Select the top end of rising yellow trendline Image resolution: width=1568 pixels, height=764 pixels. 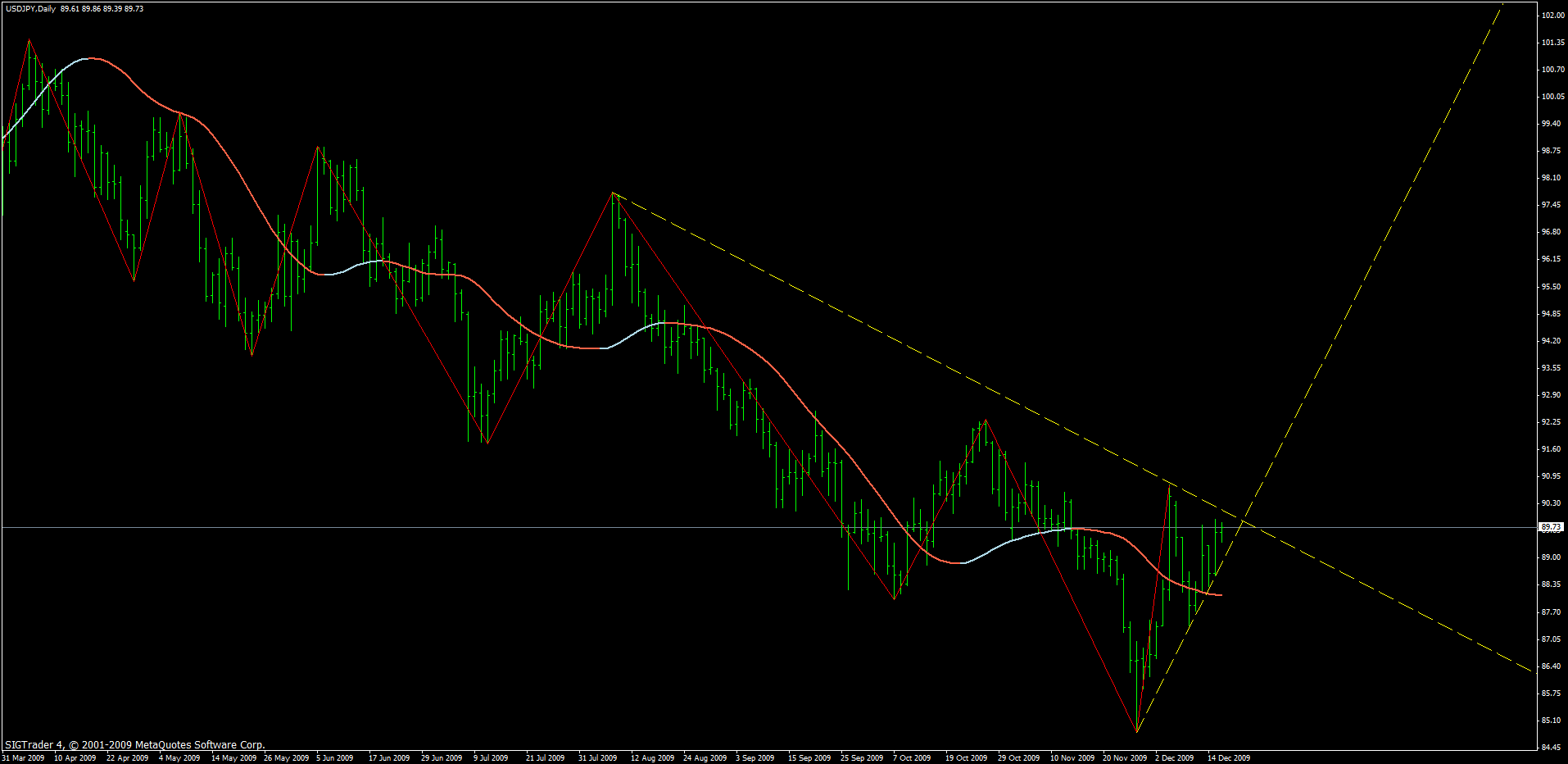pyautogui.click(x=1502, y=5)
